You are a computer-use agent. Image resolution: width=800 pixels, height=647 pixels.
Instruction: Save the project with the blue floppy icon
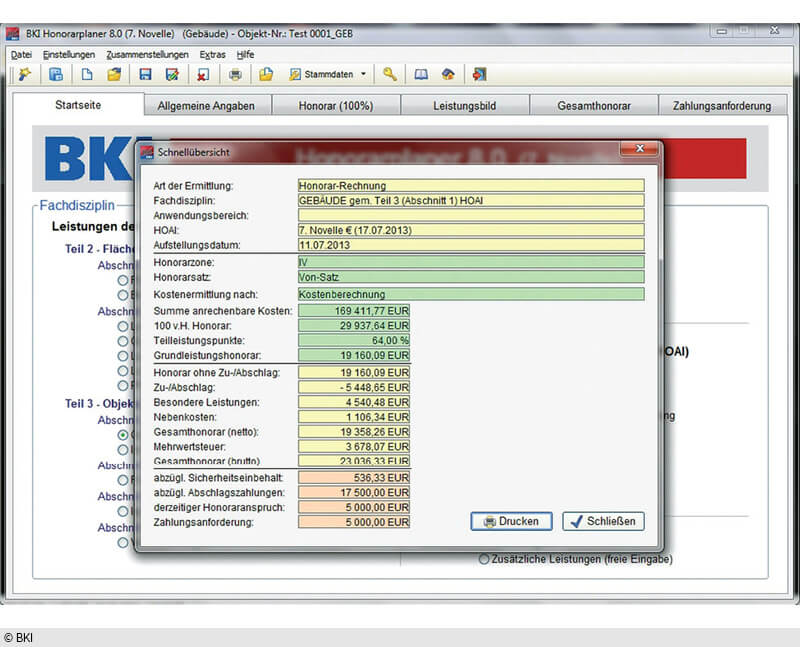tap(145, 74)
